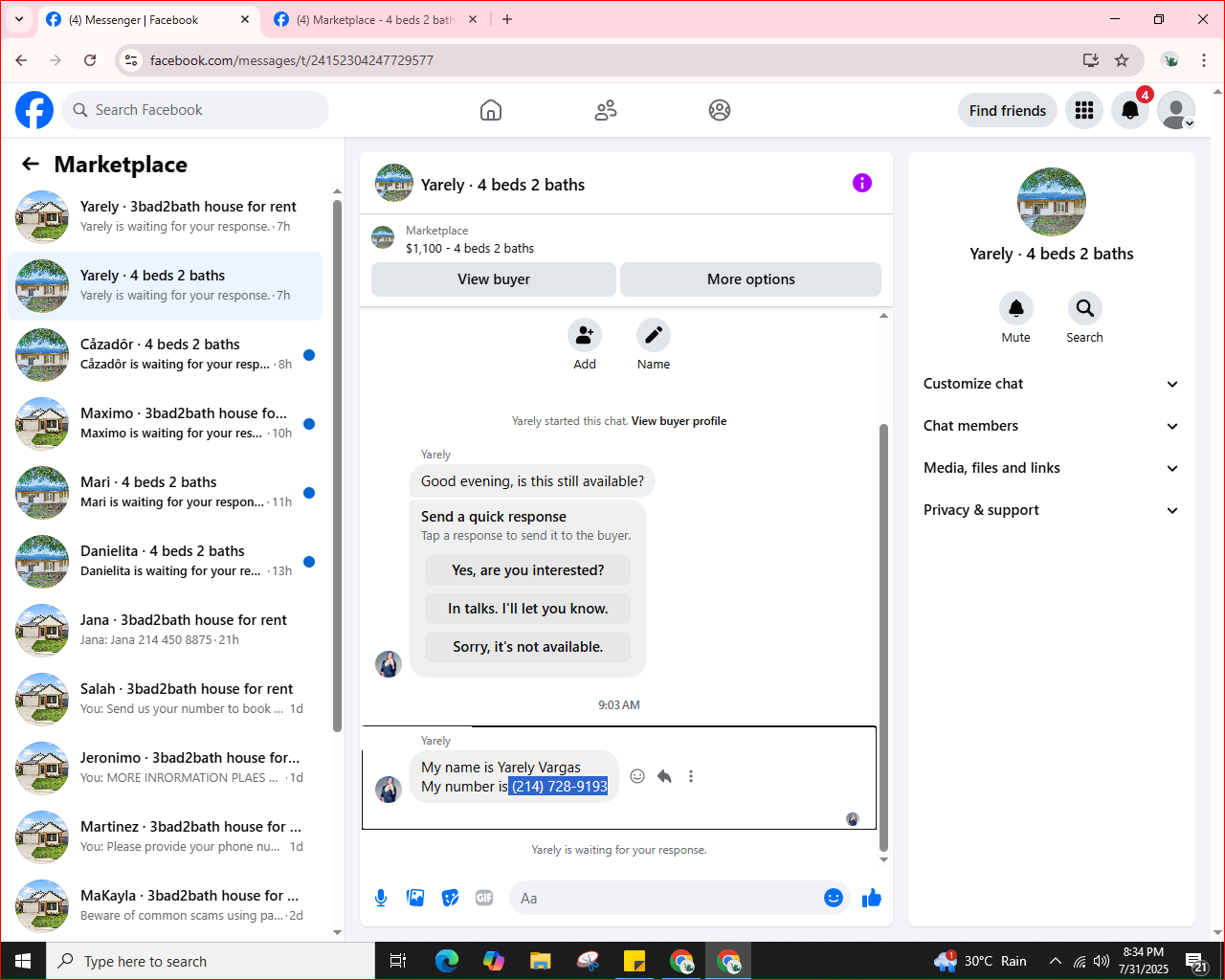This screenshot has height=980, width=1225.
Task: Click the More options button
Action: pyautogui.click(x=751, y=279)
